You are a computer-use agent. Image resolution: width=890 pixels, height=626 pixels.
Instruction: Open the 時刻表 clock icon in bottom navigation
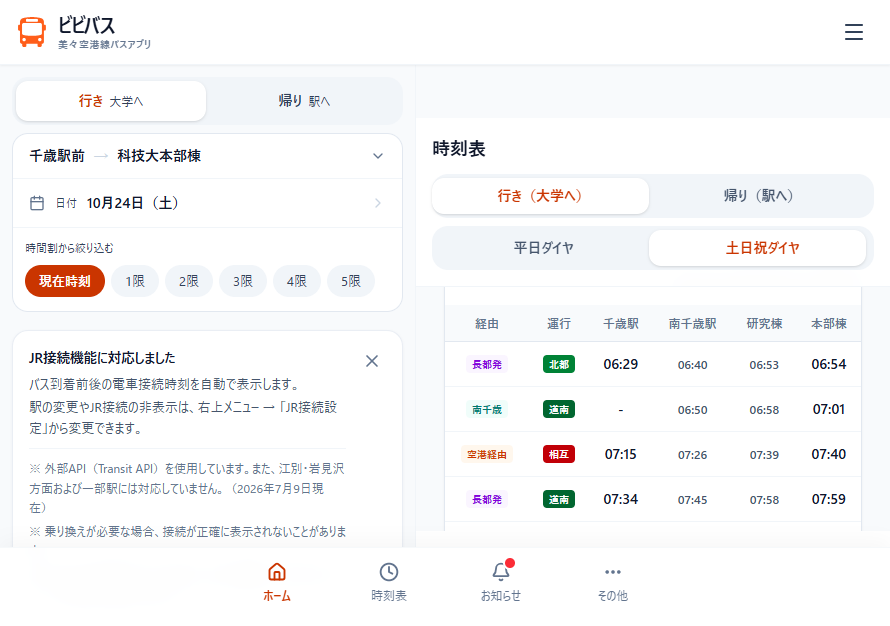click(x=389, y=572)
